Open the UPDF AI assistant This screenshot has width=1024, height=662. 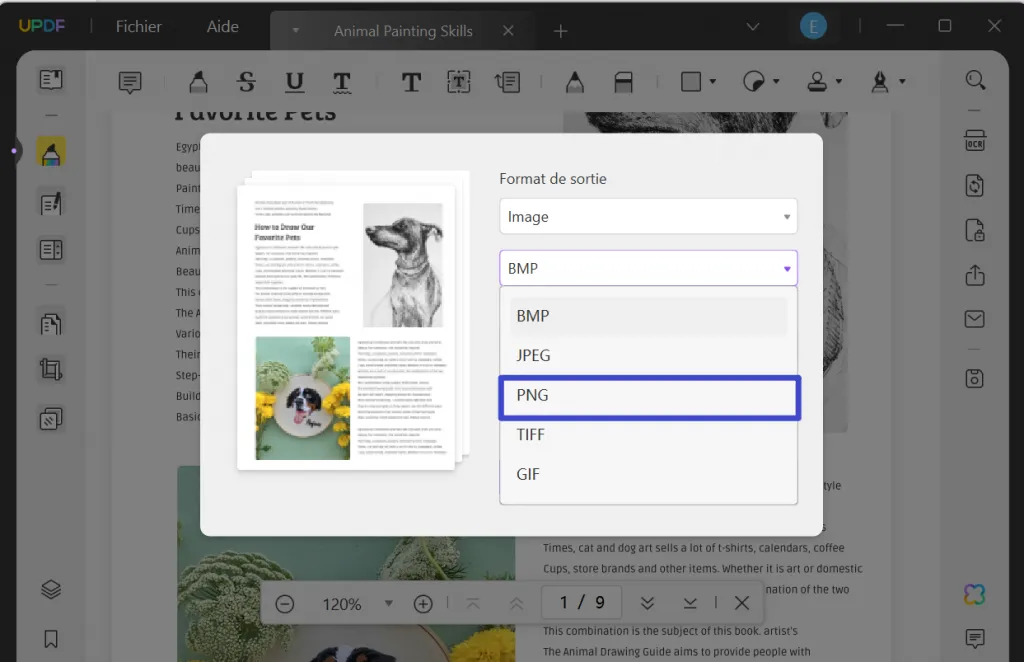pyautogui.click(x=975, y=594)
